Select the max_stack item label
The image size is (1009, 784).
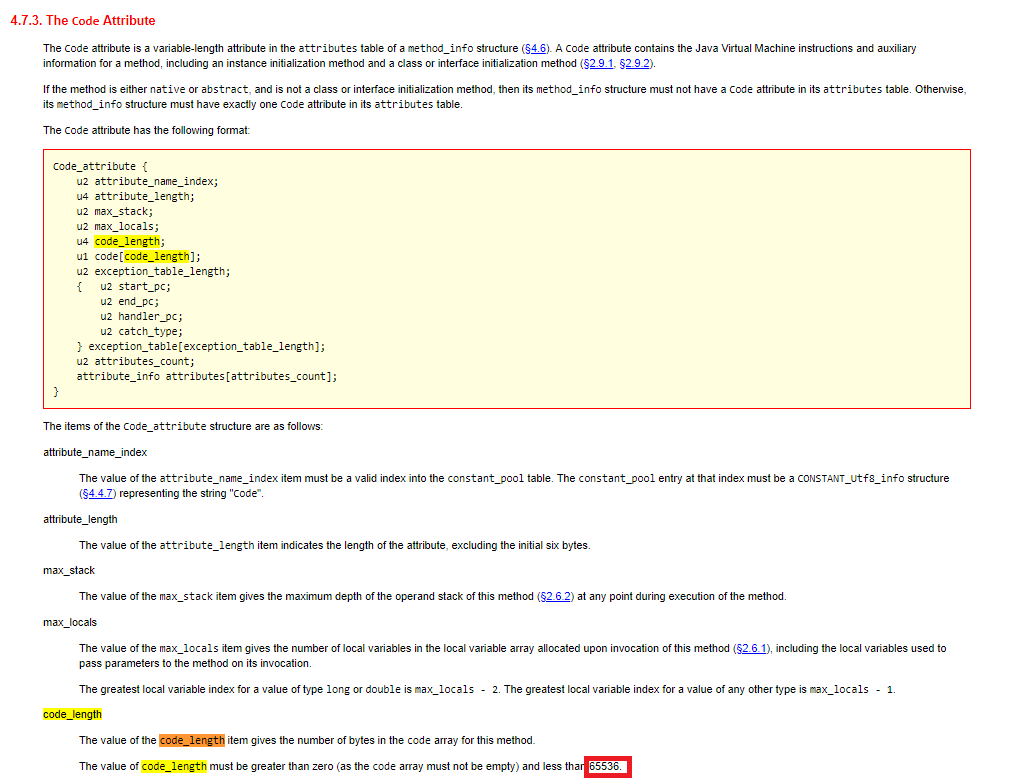click(68, 570)
